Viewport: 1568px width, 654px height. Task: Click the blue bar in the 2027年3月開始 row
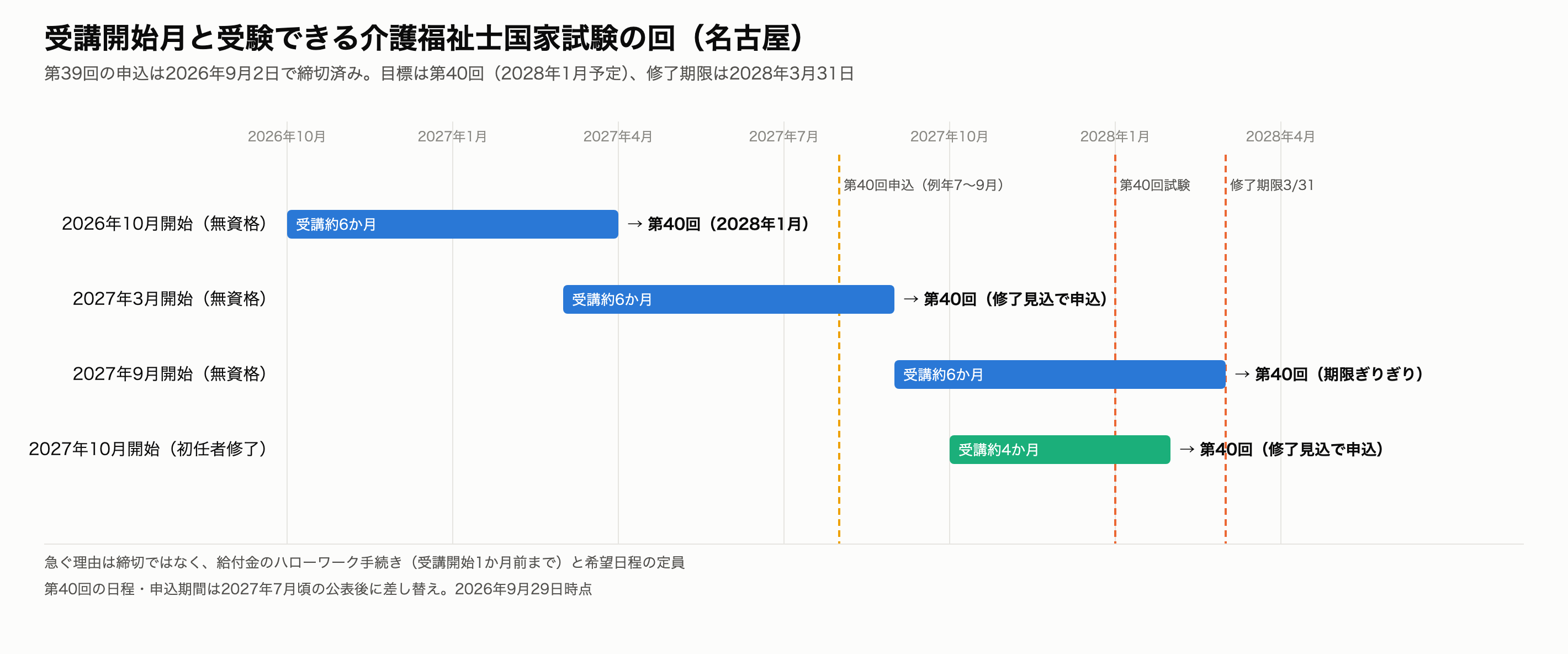[x=728, y=299]
